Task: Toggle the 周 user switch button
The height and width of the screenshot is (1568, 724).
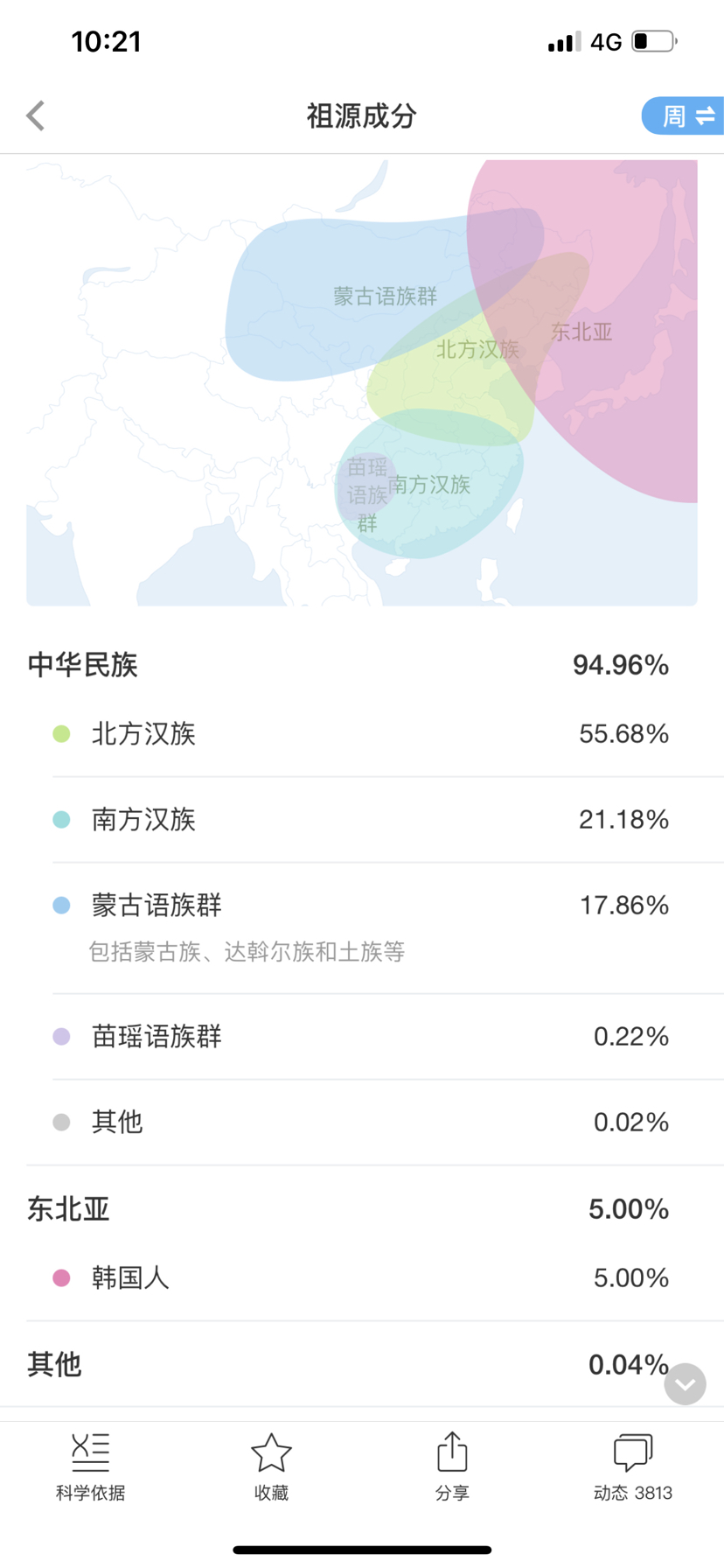Action: point(683,115)
